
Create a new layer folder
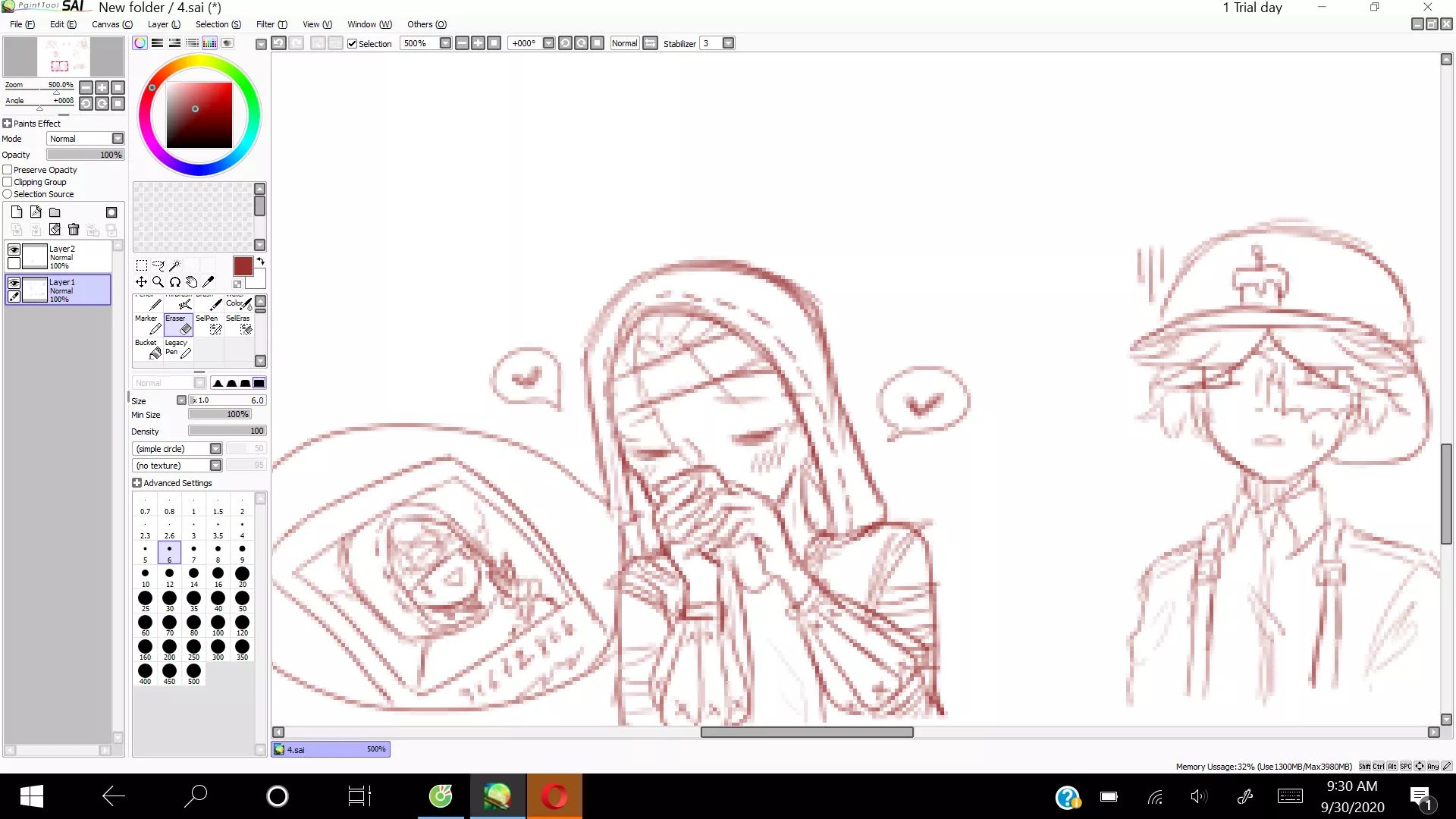tap(55, 212)
